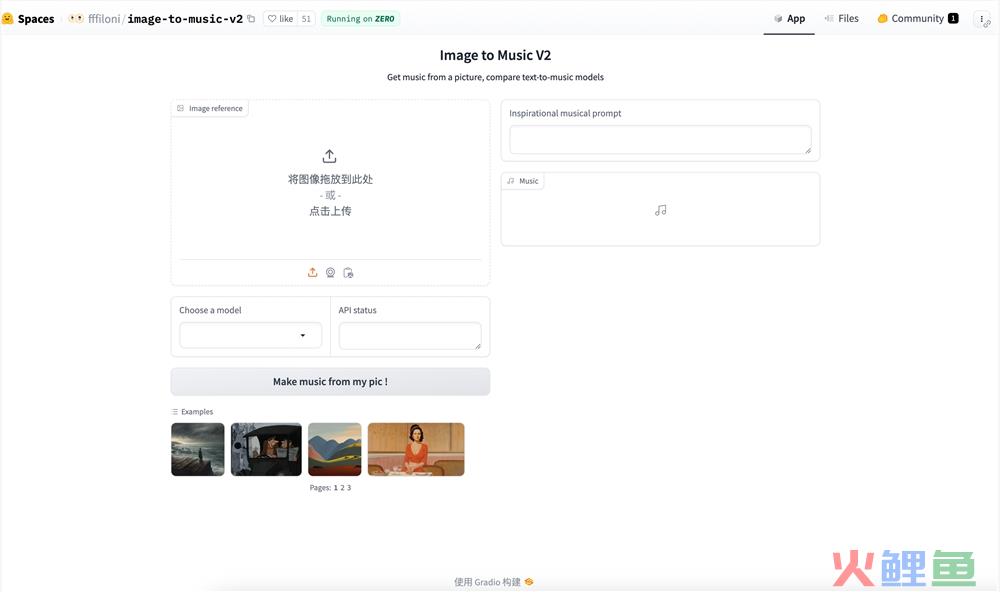
Task: Click the Running on ZERO status badge
Action: 360,18
